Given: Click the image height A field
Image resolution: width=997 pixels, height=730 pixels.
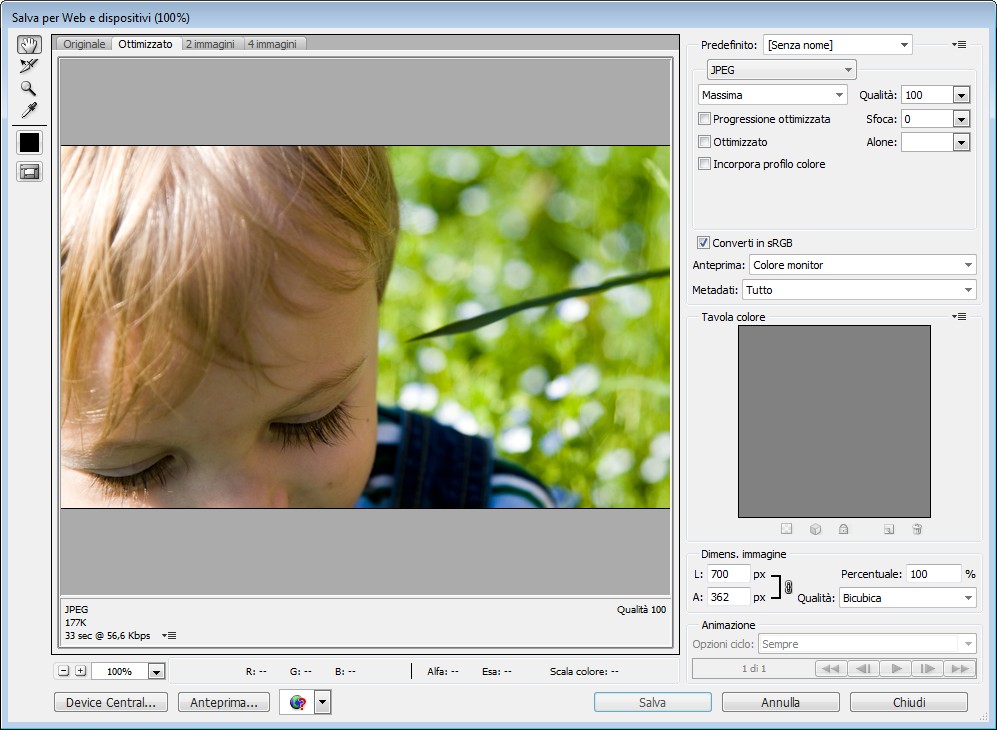Looking at the screenshot, I should [x=729, y=597].
